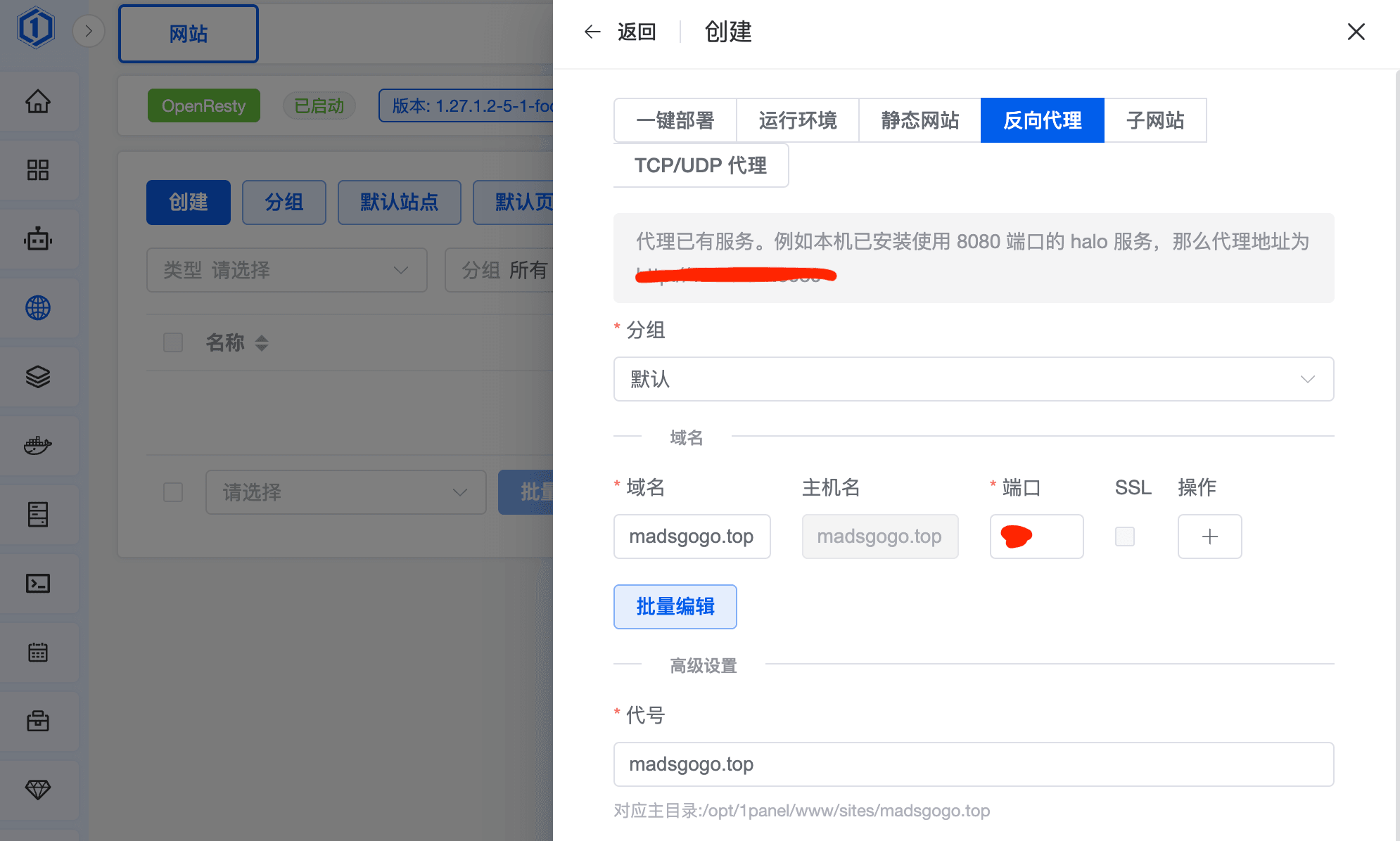Click the 批量编辑 button
The width and height of the screenshot is (1400, 841).
[675, 606]
